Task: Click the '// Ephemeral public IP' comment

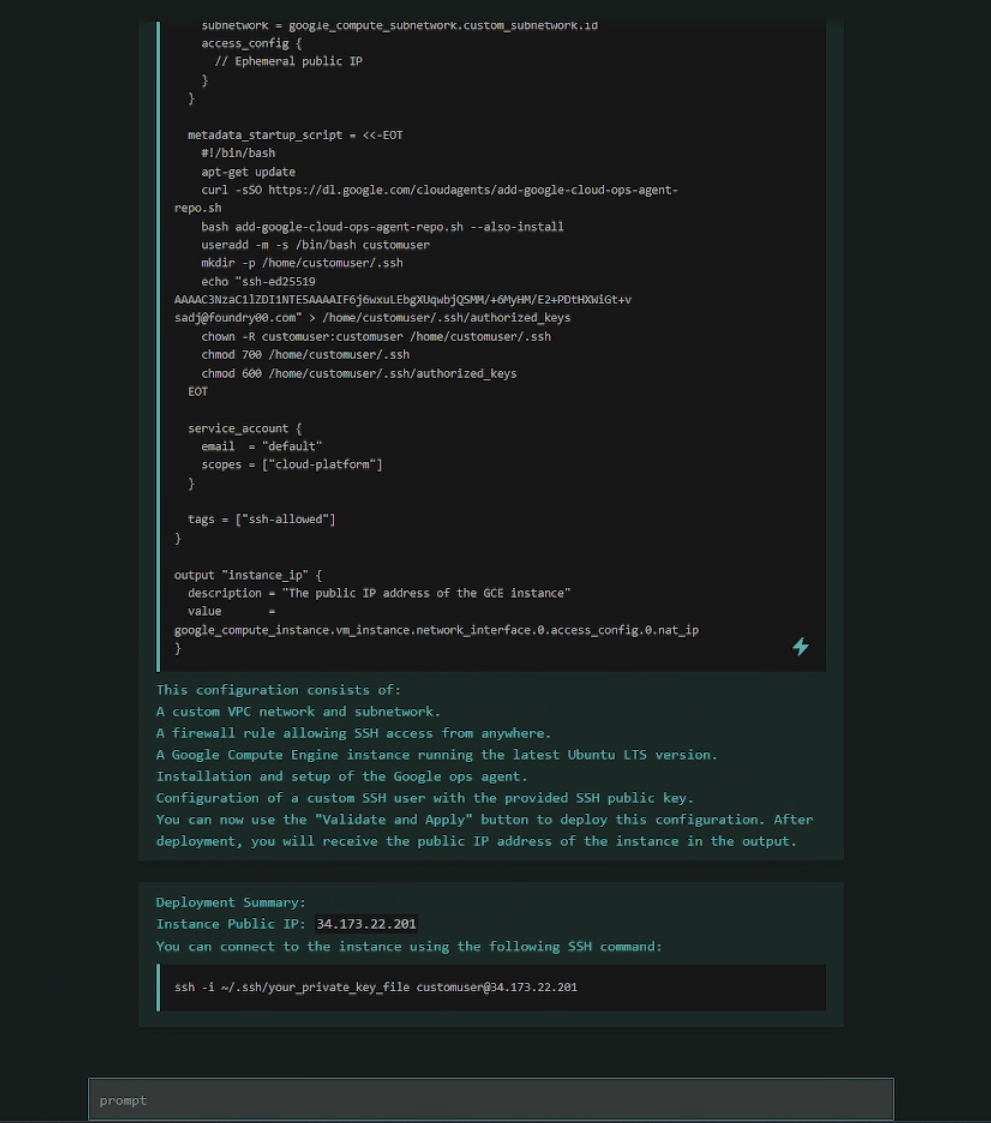Action: point(289,62)
